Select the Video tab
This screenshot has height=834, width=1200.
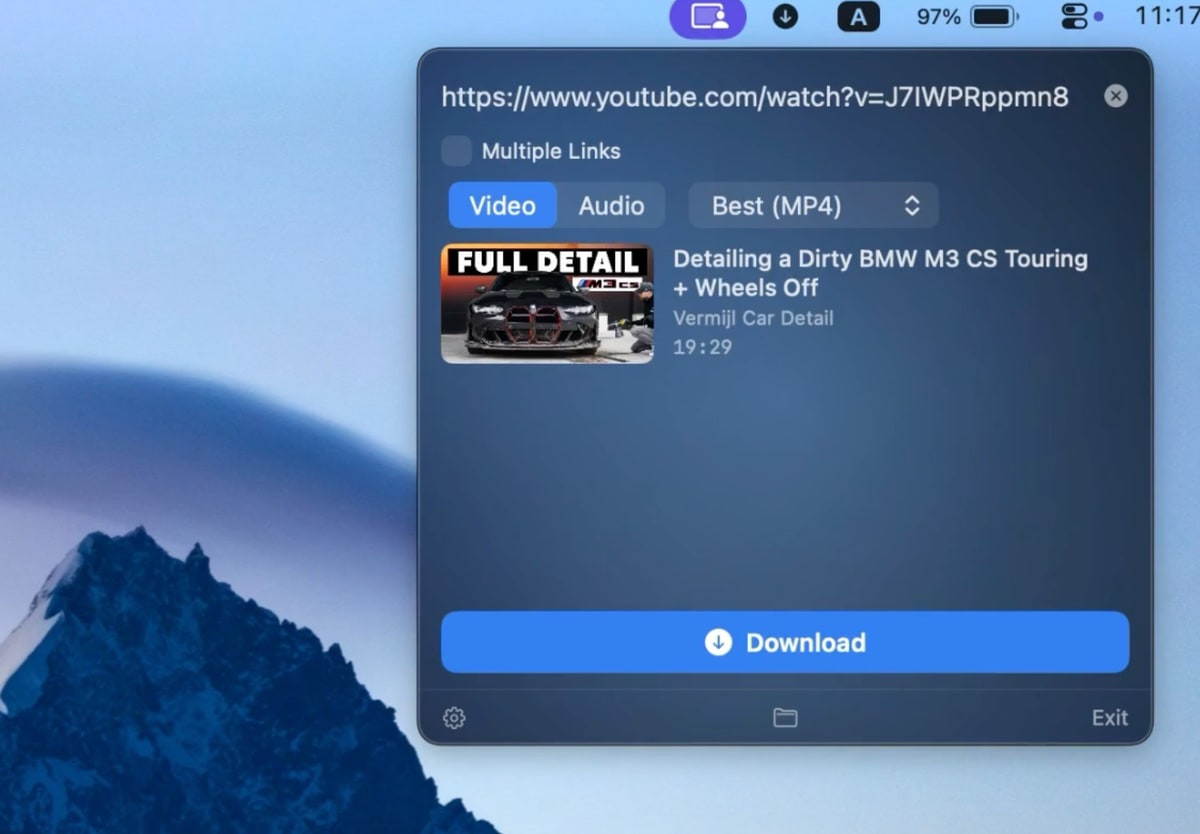click(x=502, y=206)
